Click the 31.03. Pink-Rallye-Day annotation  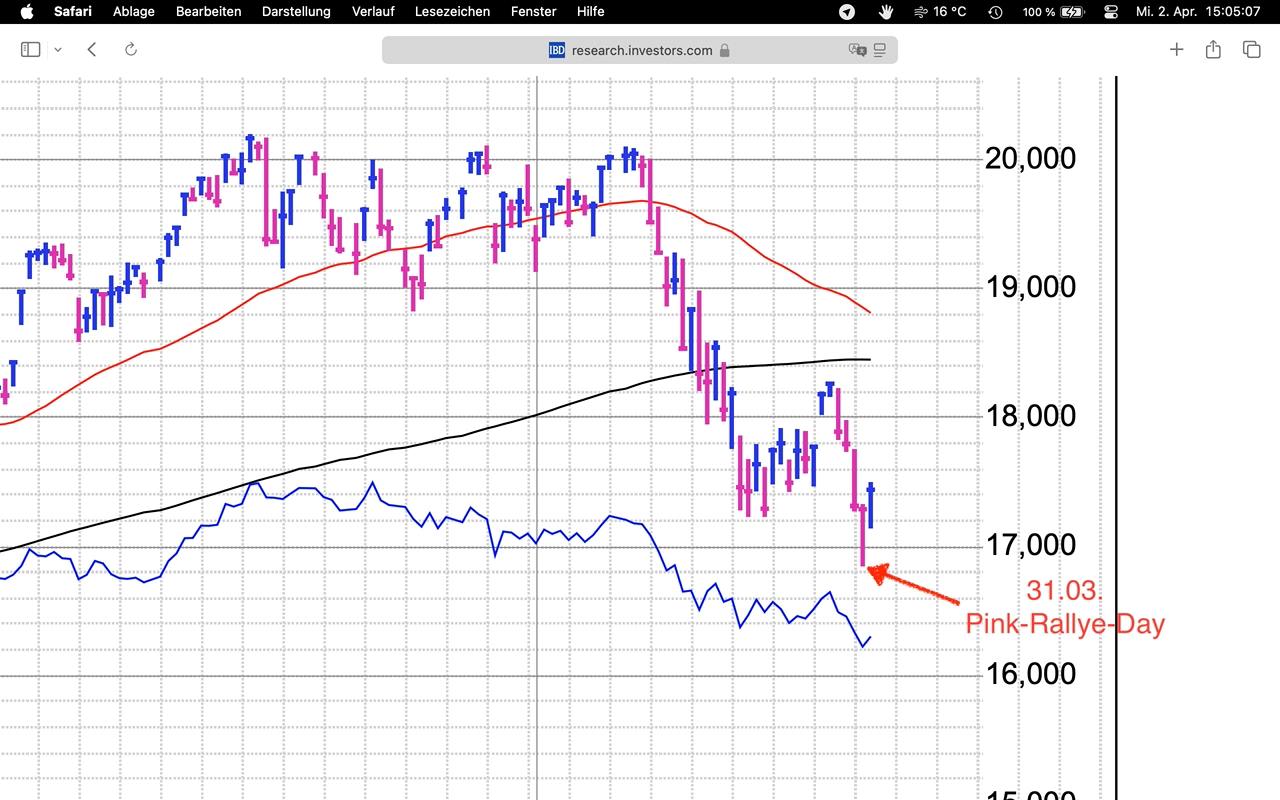(x=1065, y=608)
